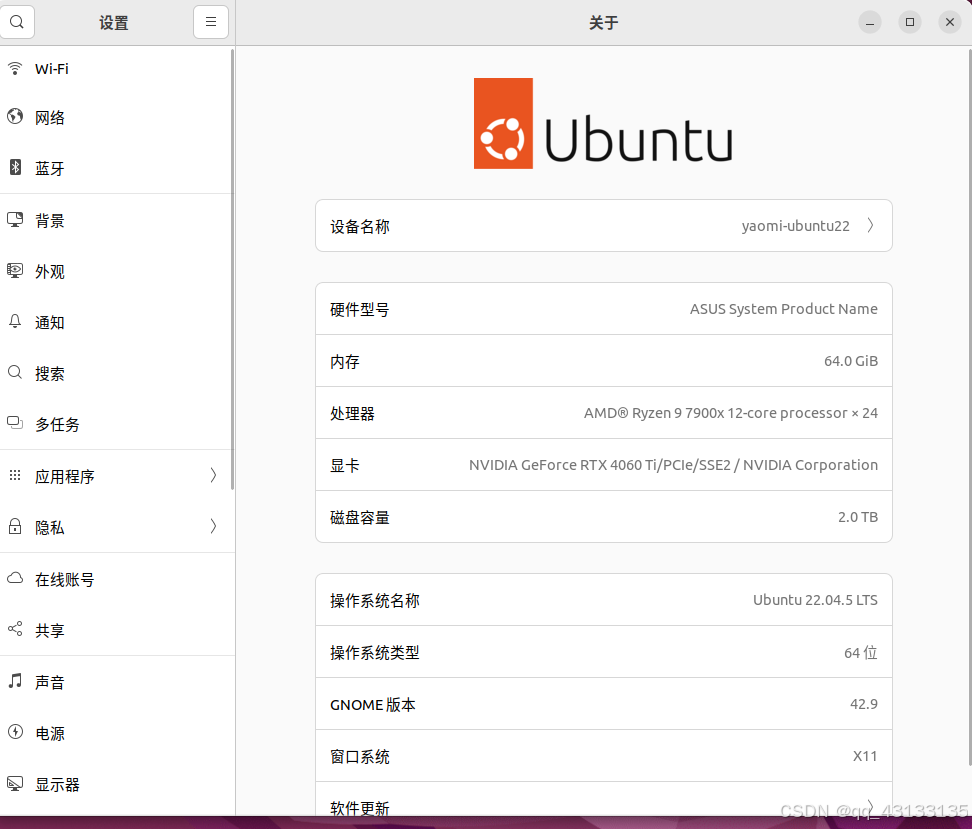Viewport: 972px width, 829px height.
Task: Open the 外观 panel
Action: pos(117,271)
